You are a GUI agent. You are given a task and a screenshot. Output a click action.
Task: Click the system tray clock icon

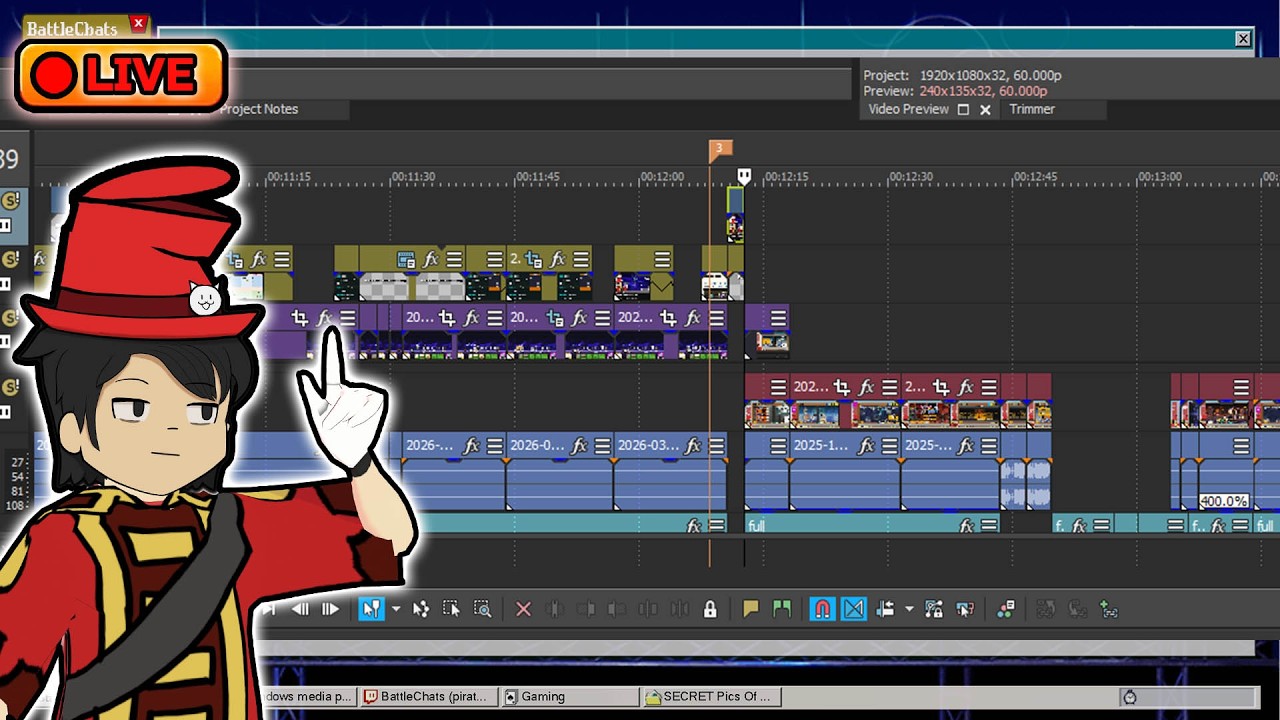tap(1130, 697)
